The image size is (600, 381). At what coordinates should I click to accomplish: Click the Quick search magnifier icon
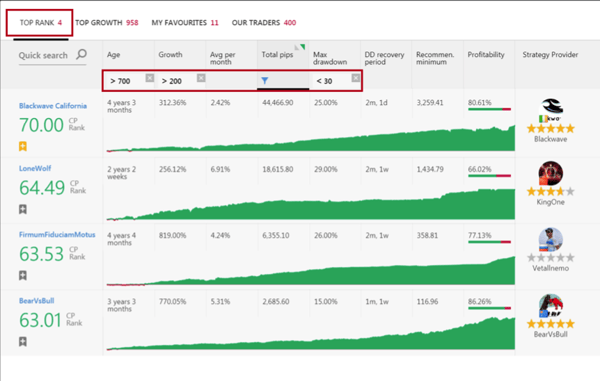click(81, 55)
